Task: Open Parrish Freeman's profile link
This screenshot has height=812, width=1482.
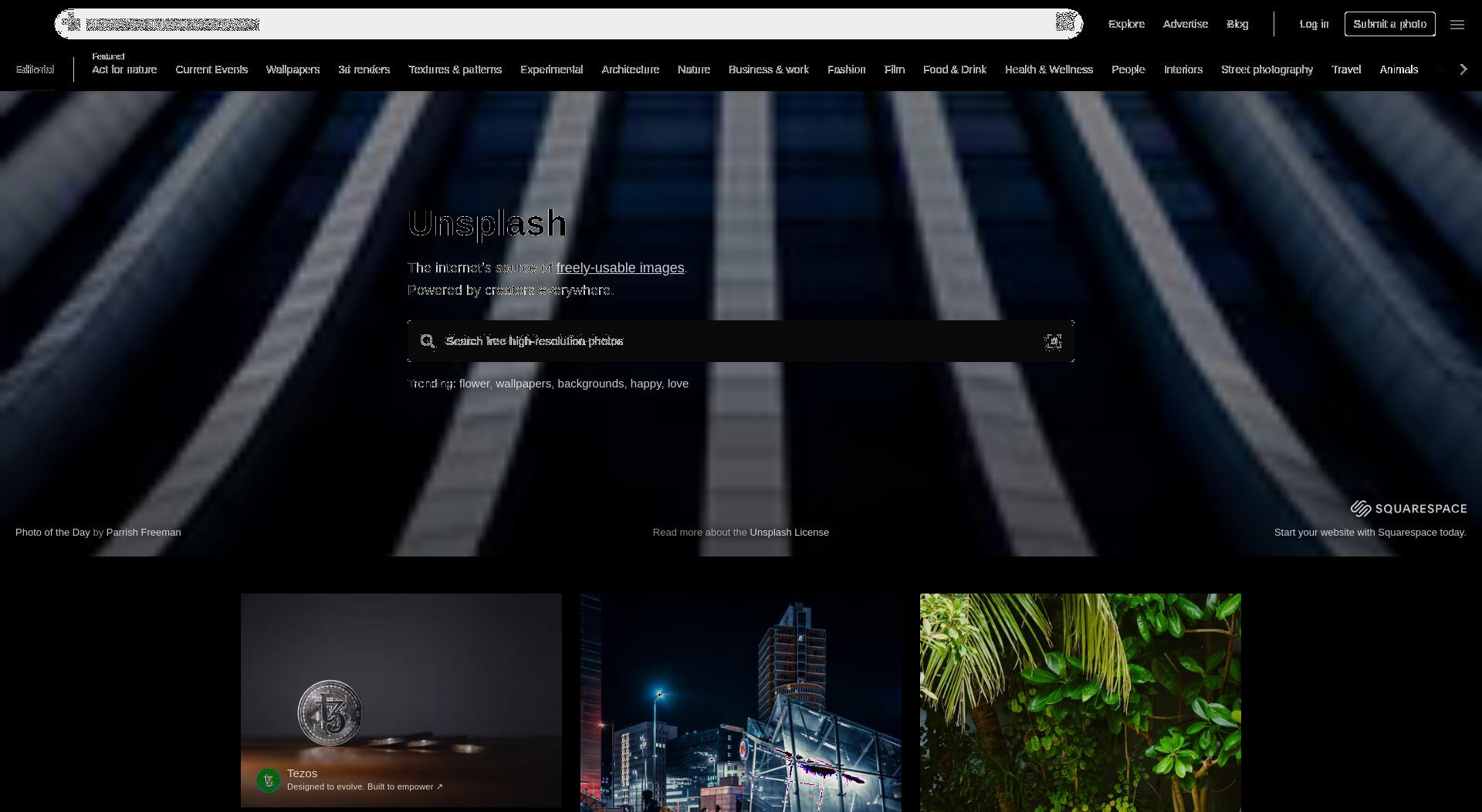Action: pyautogui.click(x=144, y=533)
